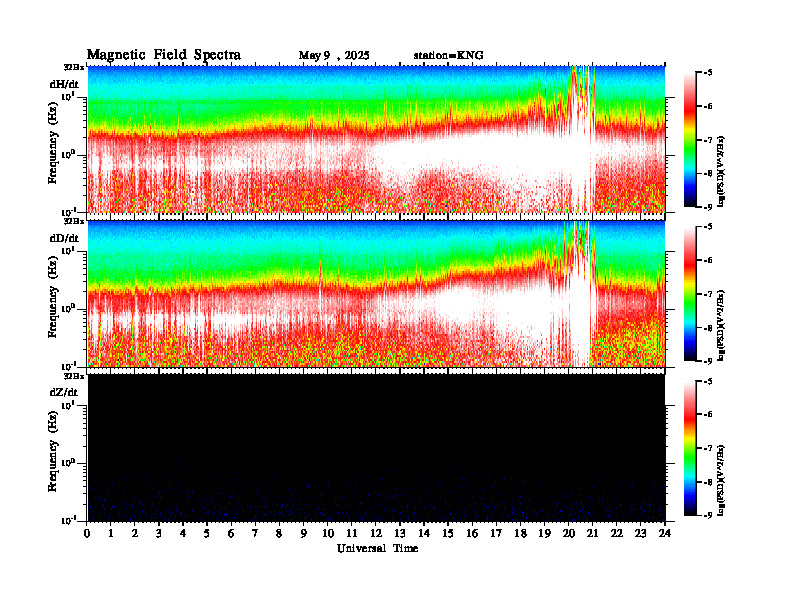This screenshot has height=612, width=792.
Task: Click the hour 12 tick label
Action: [x=376, y=533]
